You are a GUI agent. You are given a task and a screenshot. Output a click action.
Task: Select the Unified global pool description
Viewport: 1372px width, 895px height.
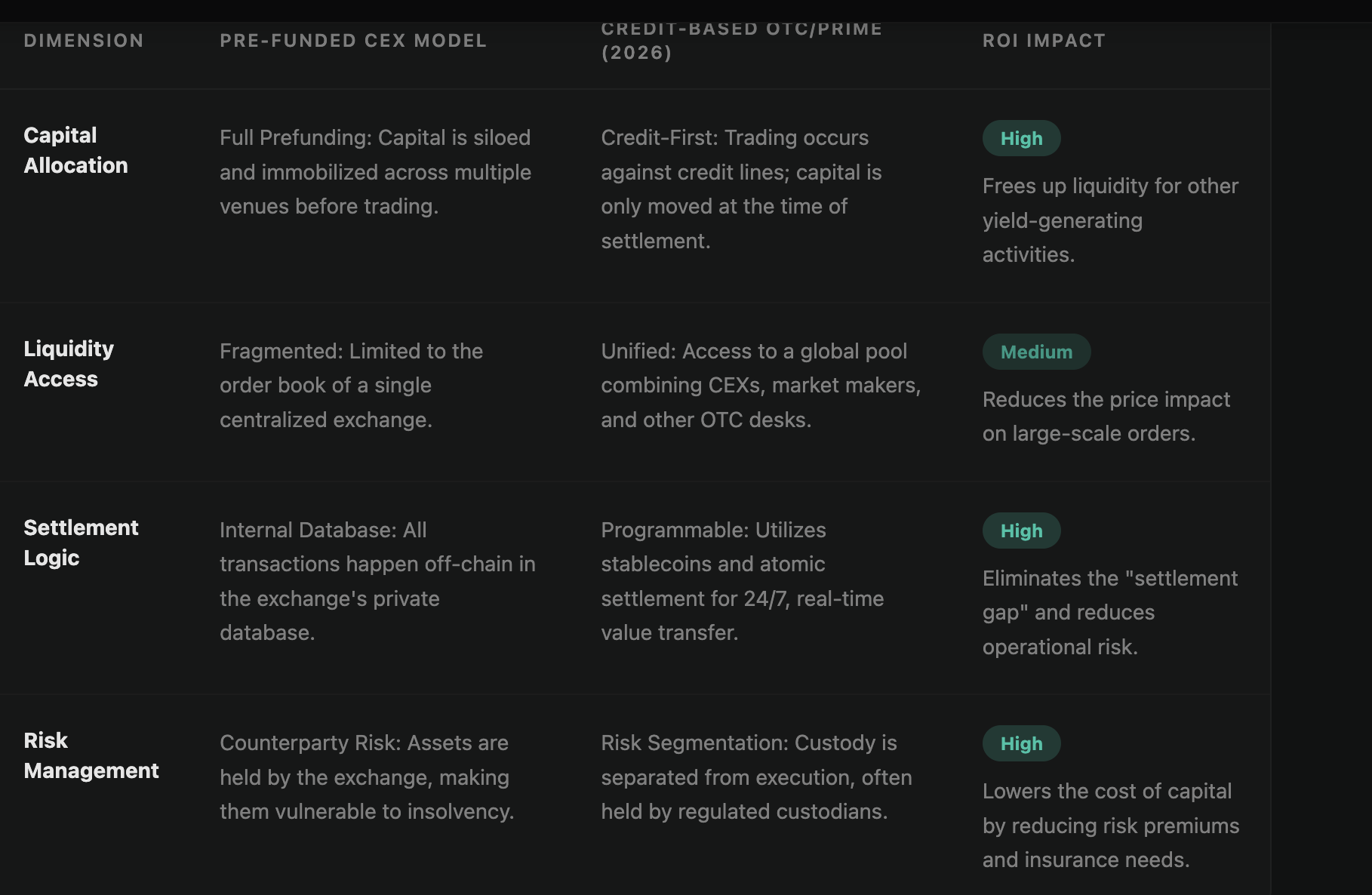(x=760, y=386)
